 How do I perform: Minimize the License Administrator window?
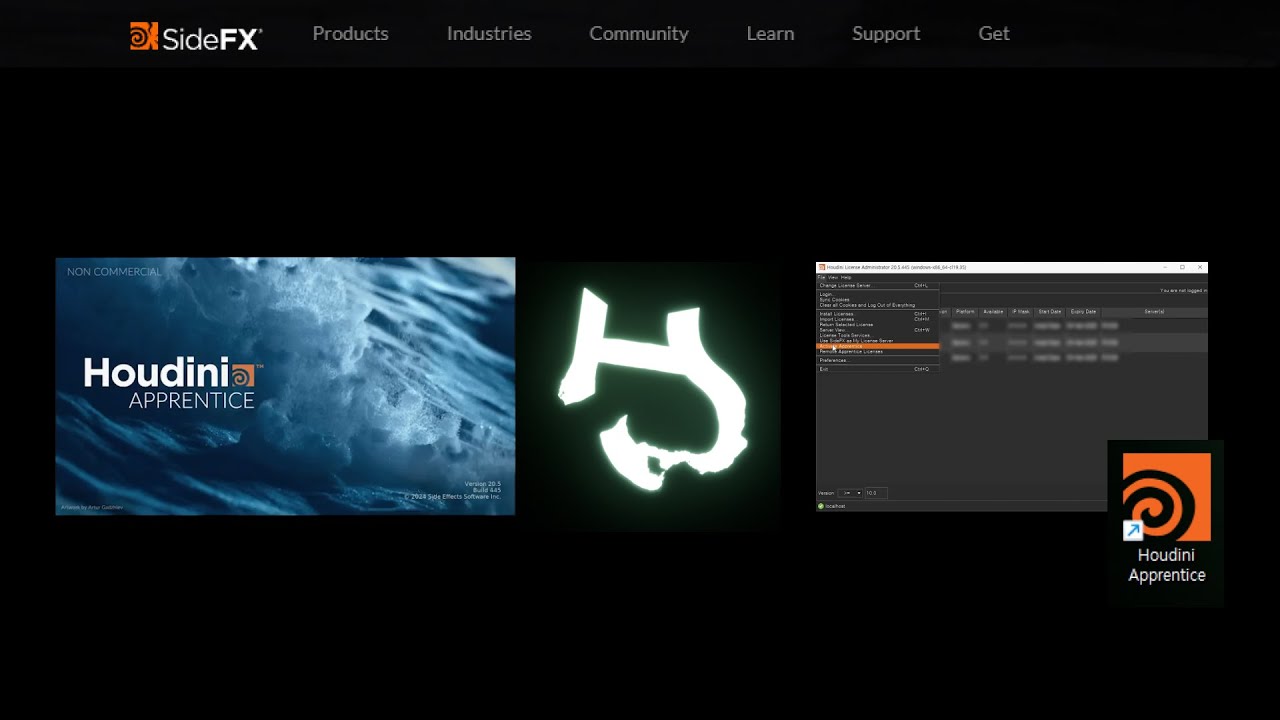tap(1165, 267)
